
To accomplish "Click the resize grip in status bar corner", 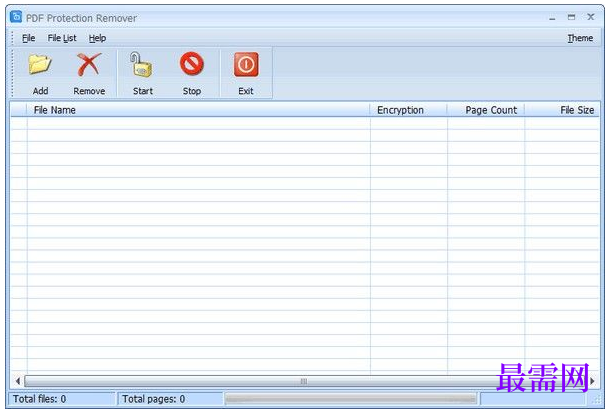I will coord(596,399).
